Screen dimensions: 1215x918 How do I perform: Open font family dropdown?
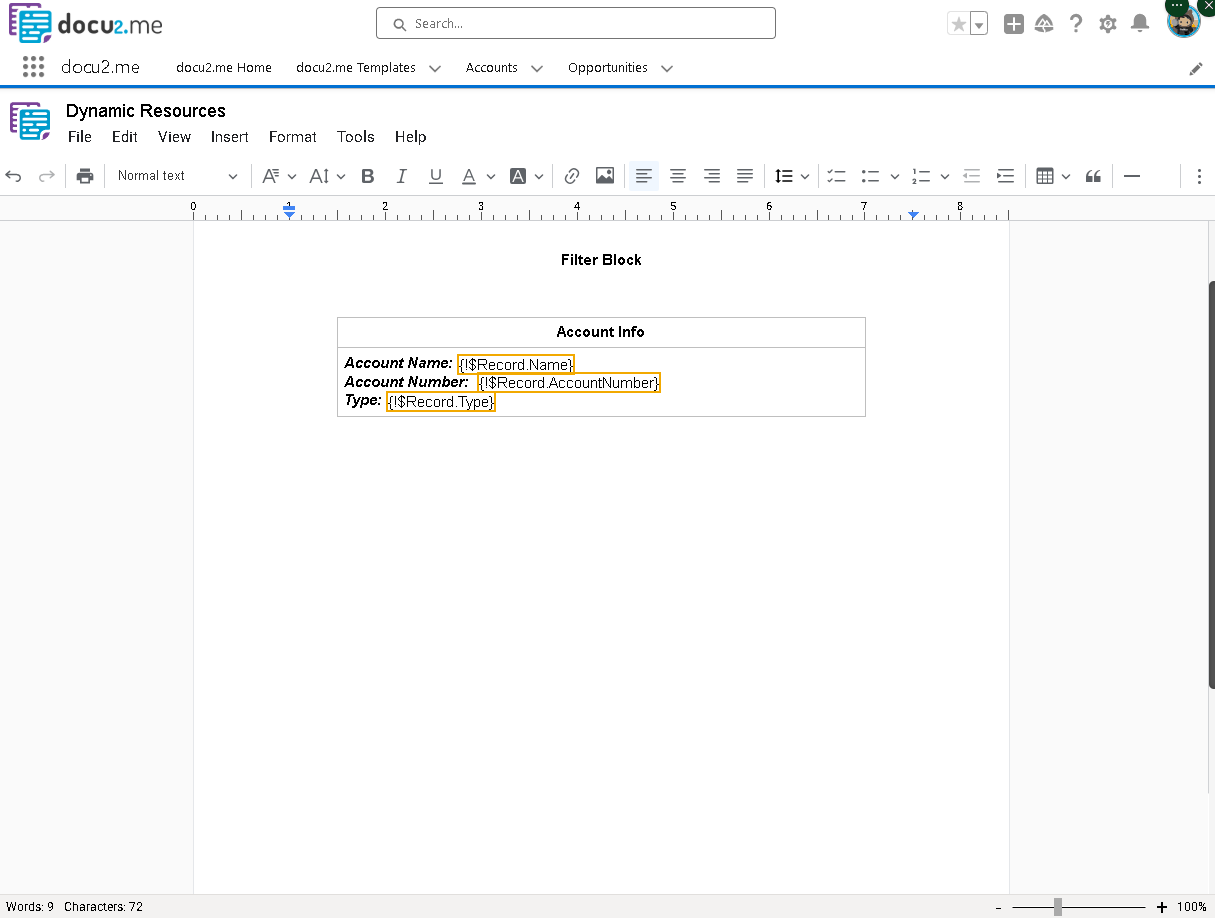pyautogui.click(x=279, y=176)
